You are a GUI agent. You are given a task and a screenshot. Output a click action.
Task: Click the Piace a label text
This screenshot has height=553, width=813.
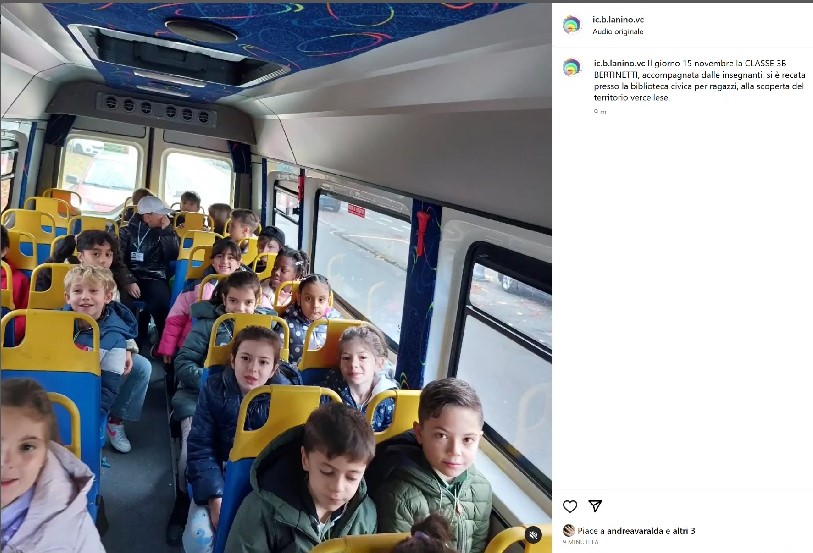click(591, 531)
